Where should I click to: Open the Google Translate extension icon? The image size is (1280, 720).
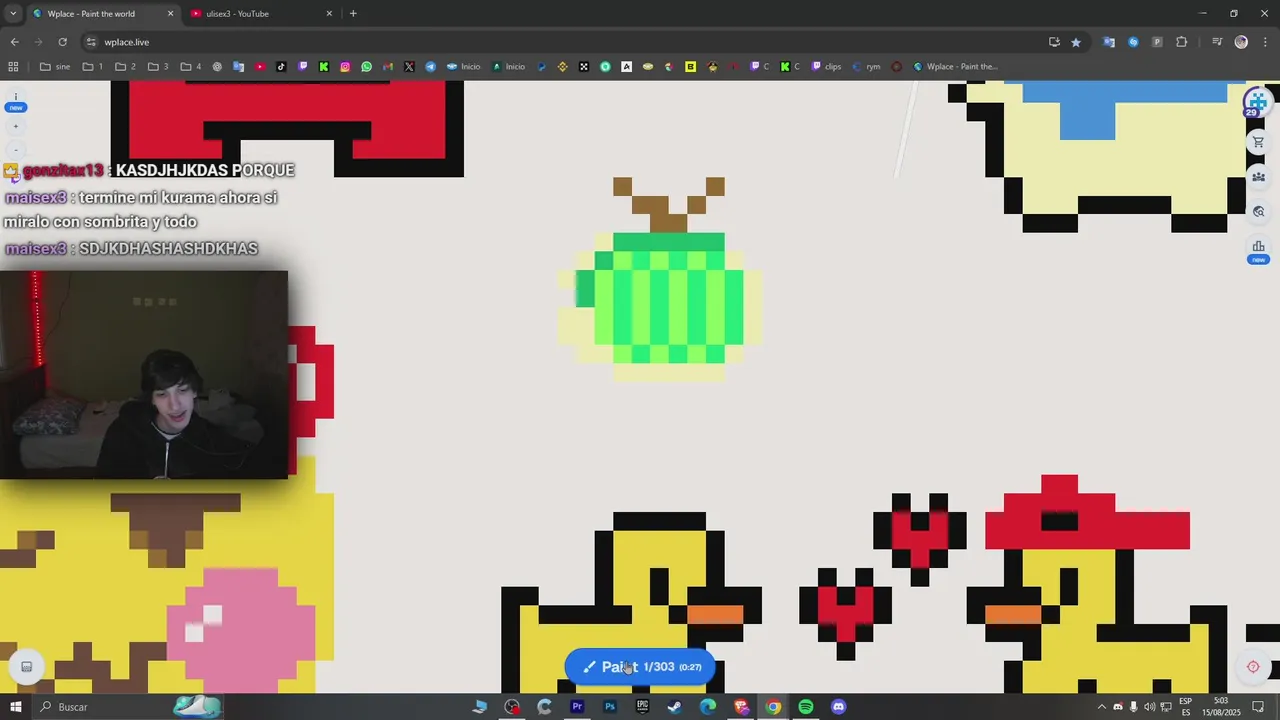click(1109, 42)
